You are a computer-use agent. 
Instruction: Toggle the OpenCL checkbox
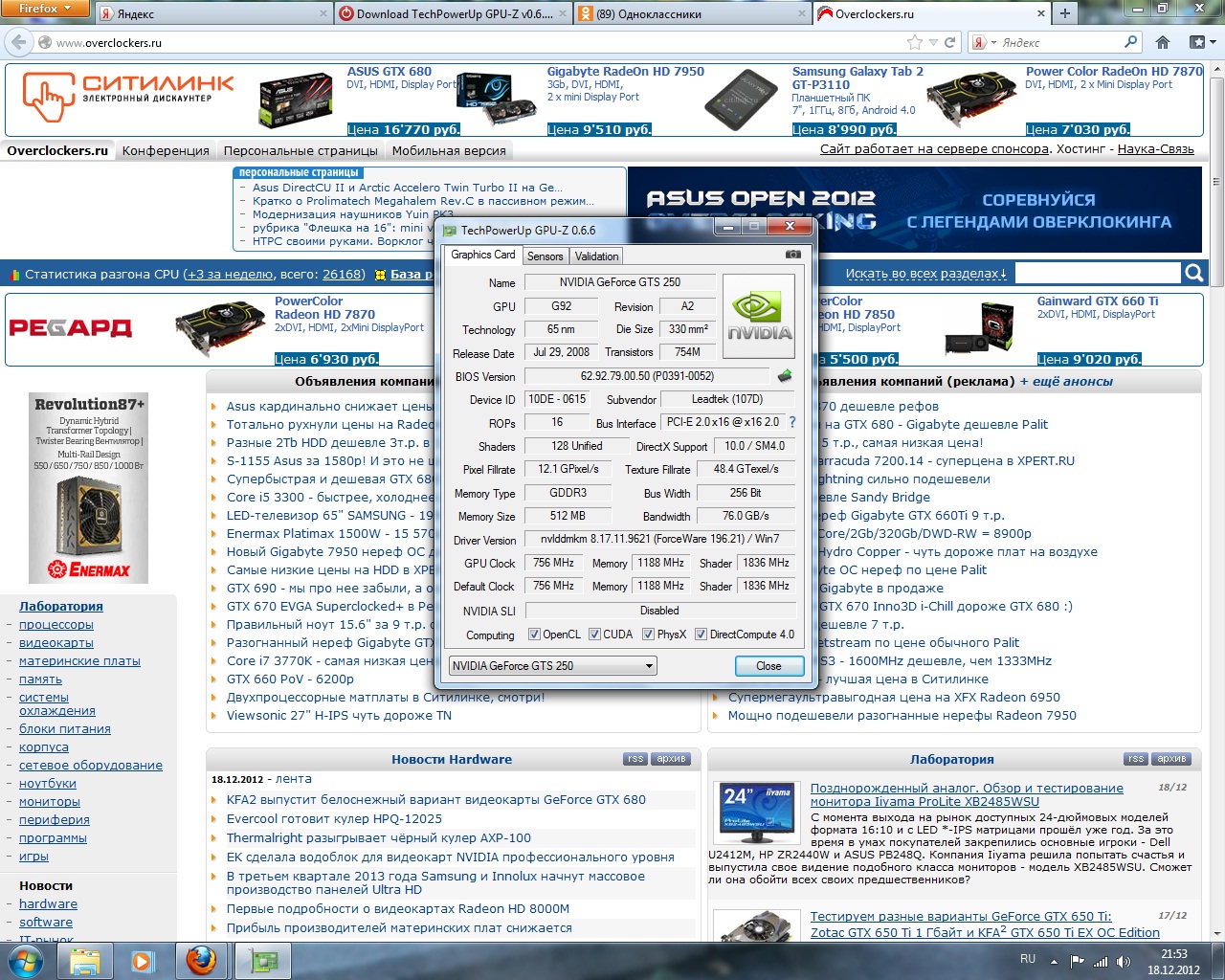point(534,634)
